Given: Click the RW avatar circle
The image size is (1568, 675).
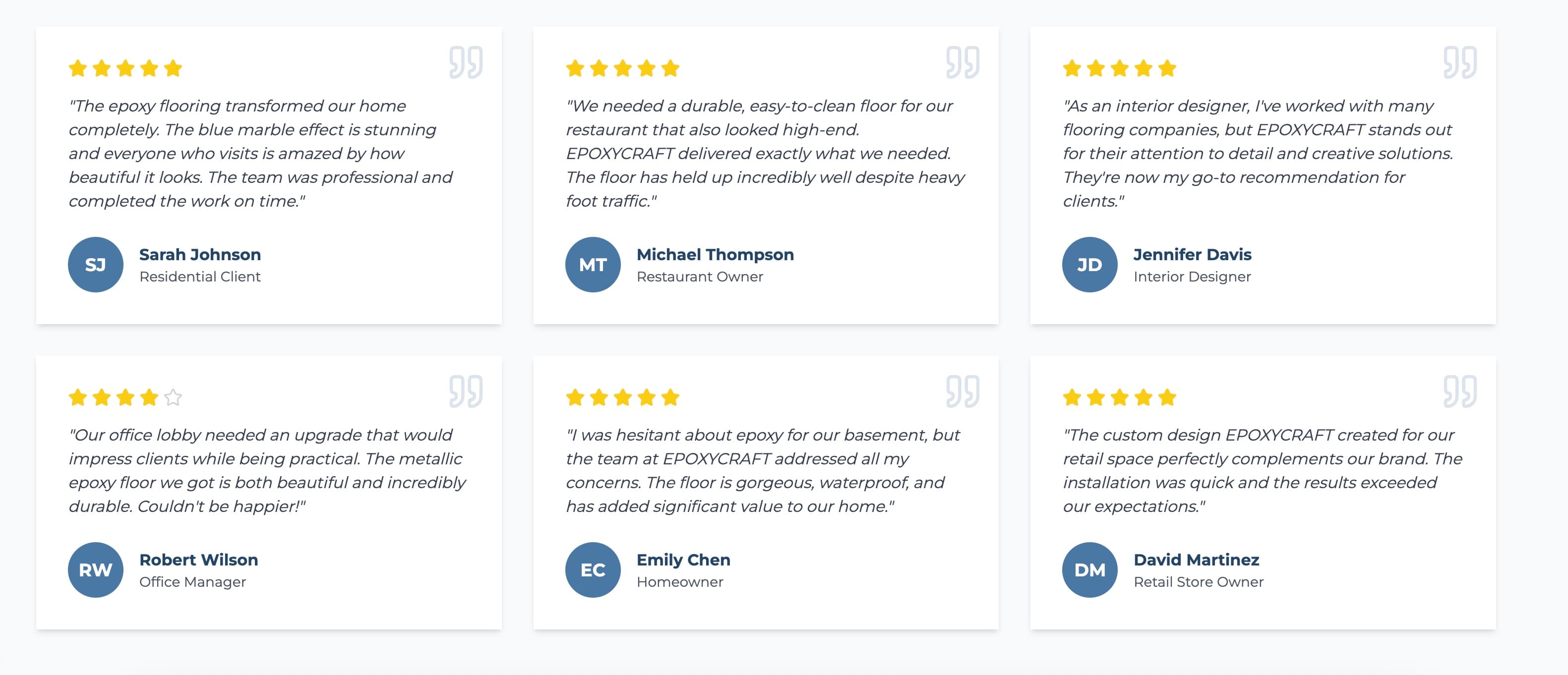Looking at the screenshot, I should coord(96,570).
